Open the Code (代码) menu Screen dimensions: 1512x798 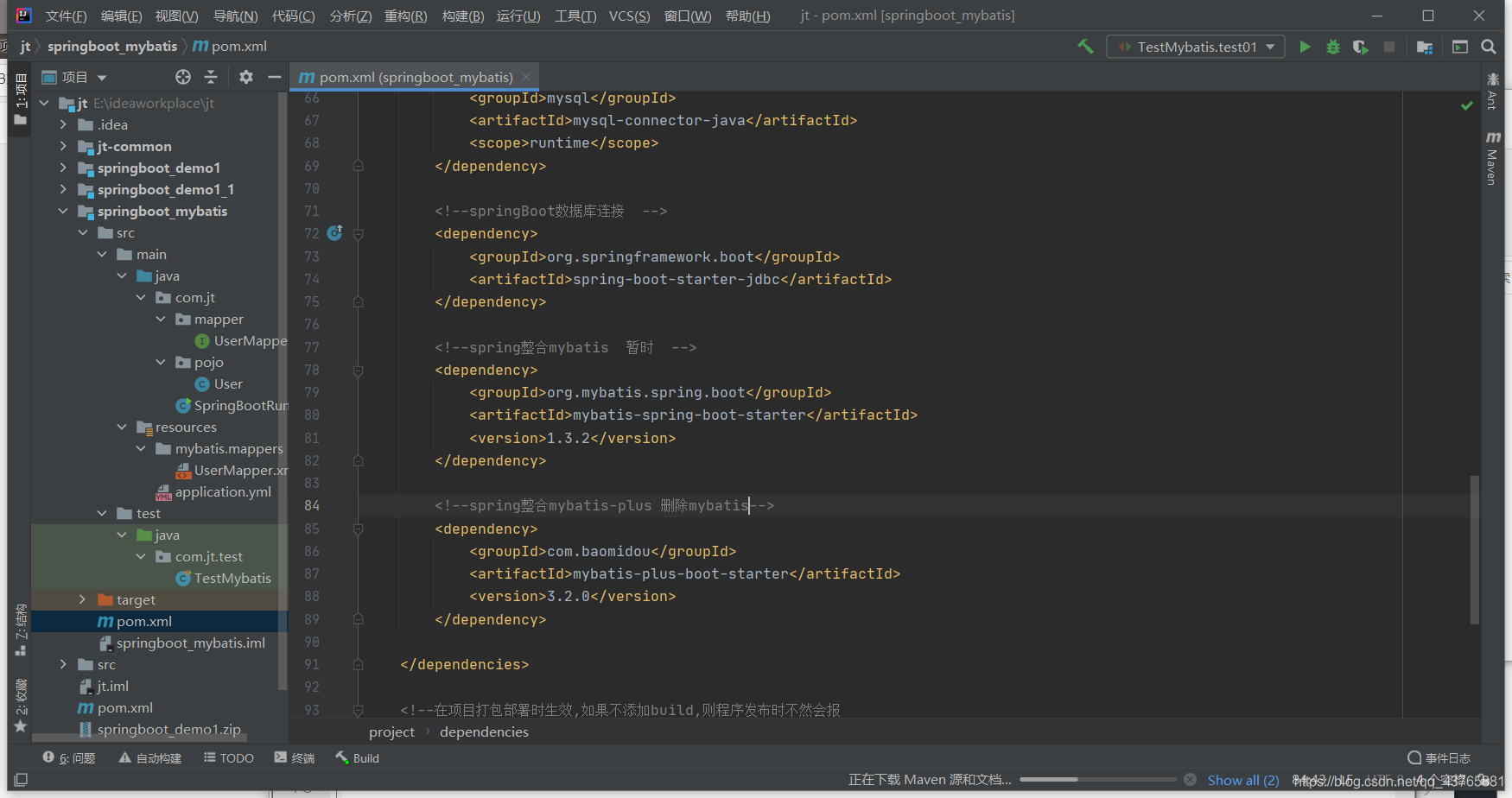pos(293,16)
